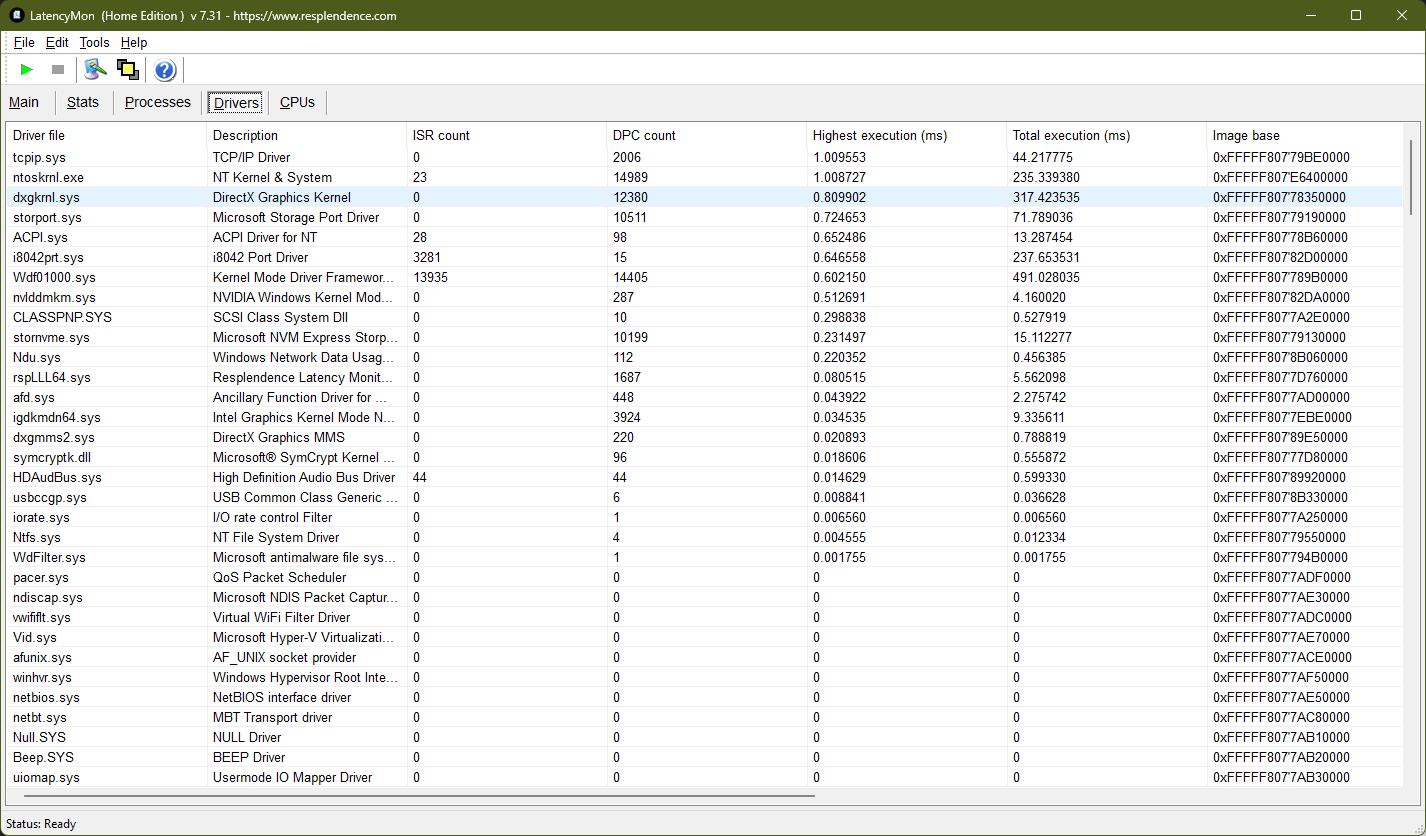Open the Edit menu
The height and width of the screenshot is (836, 1426).
coord(57,42)
